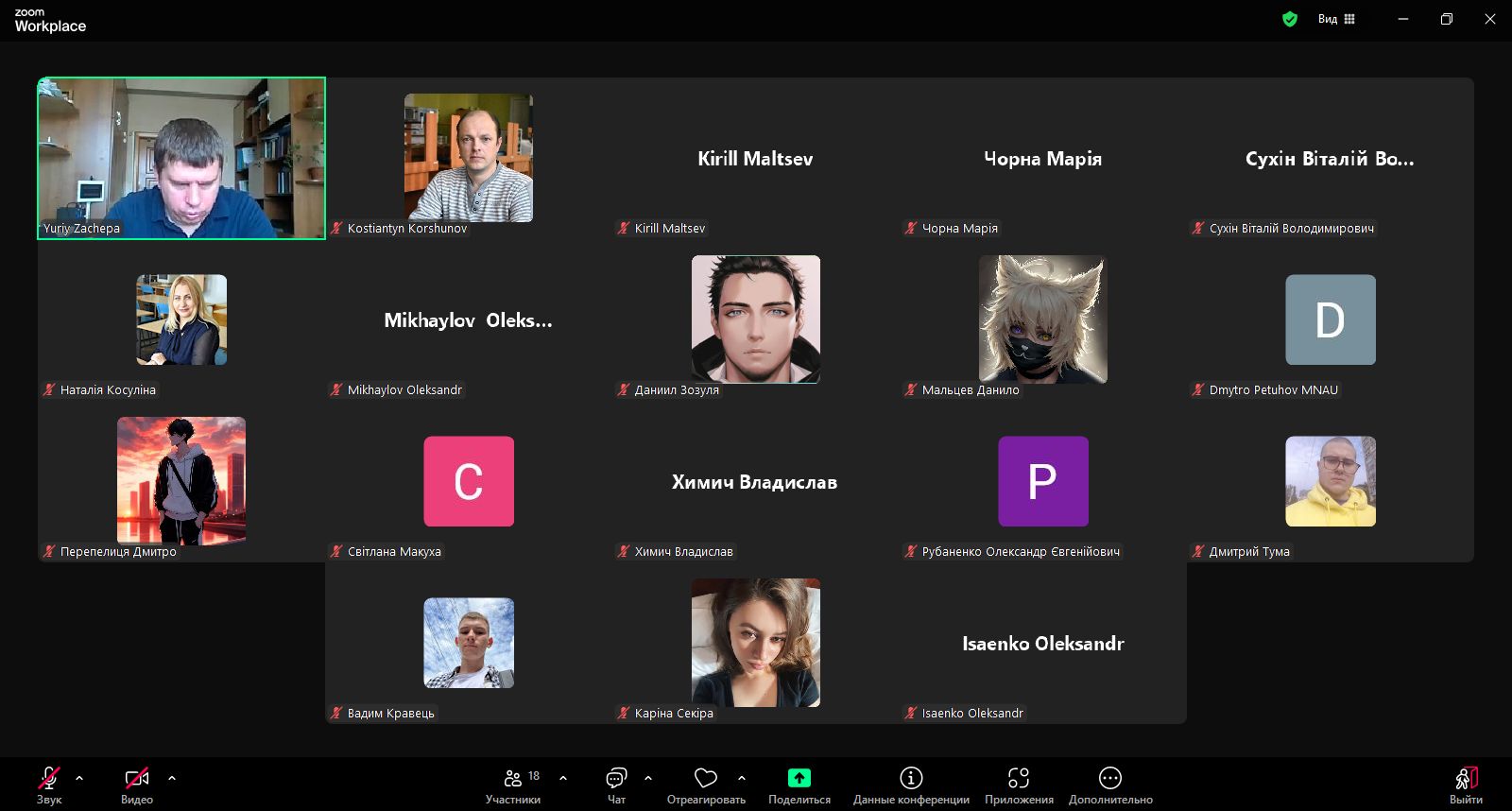Select Вадим Кравець's profile photo
1512x811 pixels.
[x=469, y=643]
